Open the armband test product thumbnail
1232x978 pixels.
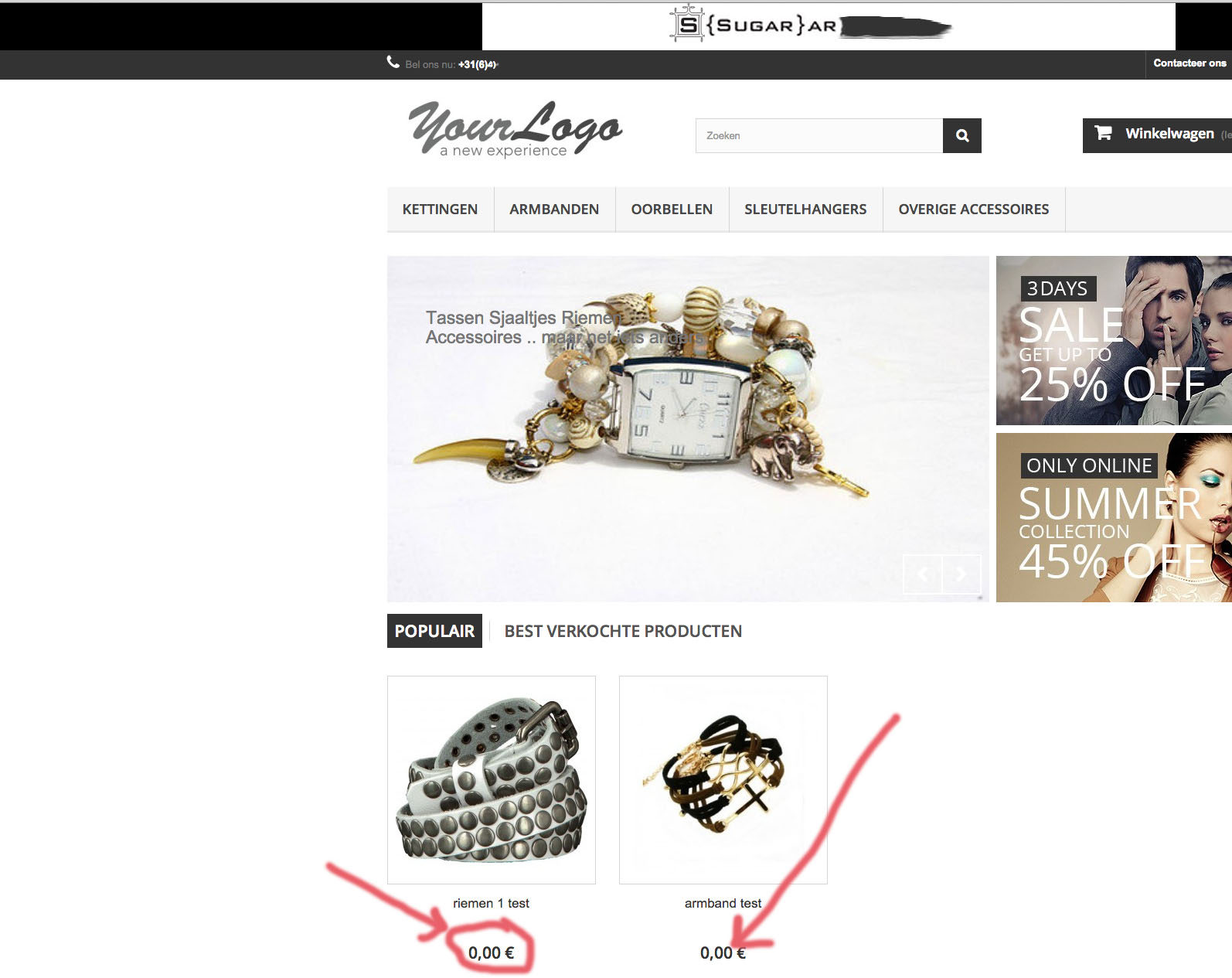click(x=723, y=780)
